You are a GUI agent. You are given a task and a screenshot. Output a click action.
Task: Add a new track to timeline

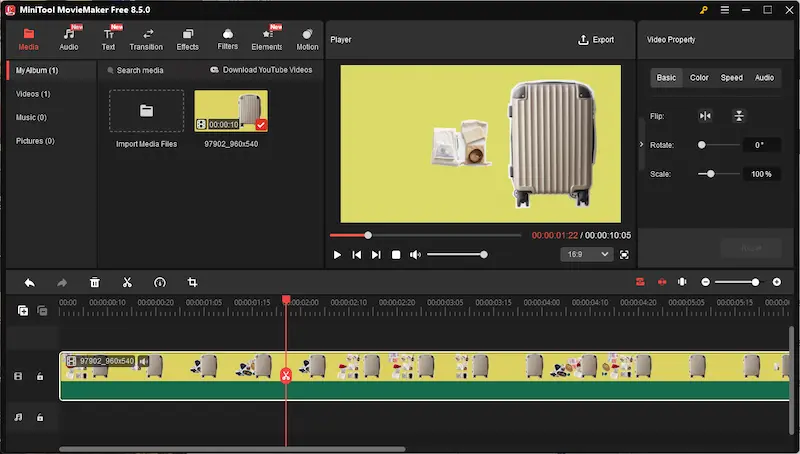tap(22, 311)
